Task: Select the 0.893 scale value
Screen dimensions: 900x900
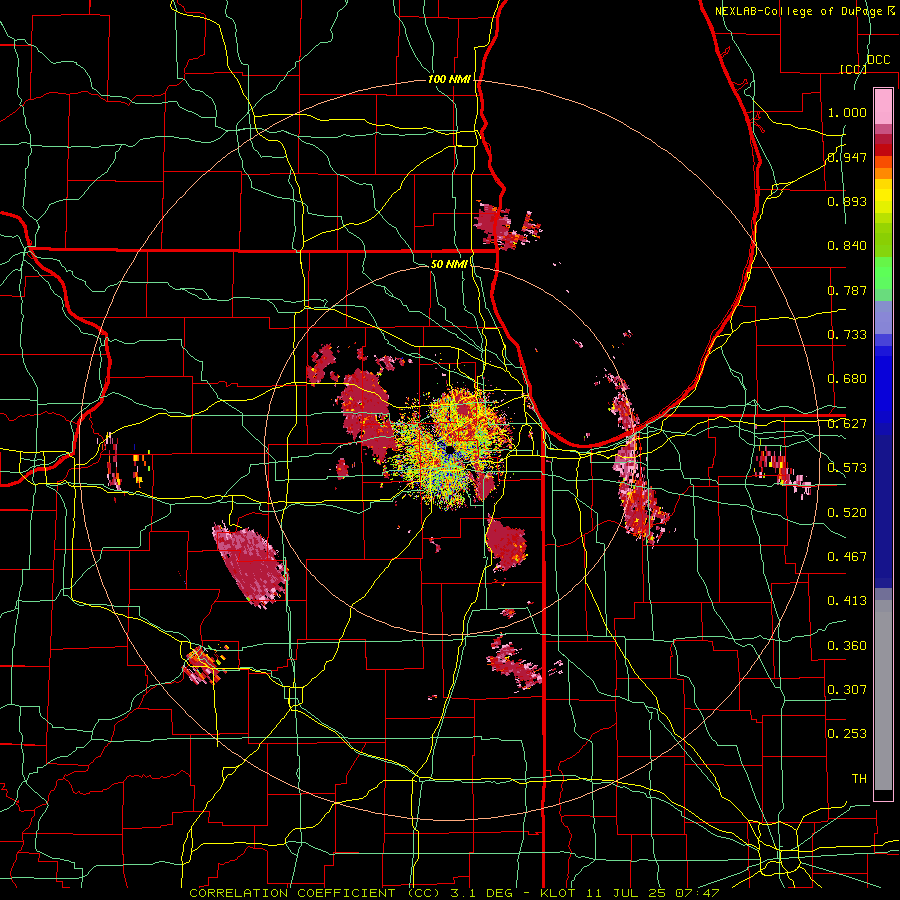Action: pyautogui.click(x=847, y=201)
